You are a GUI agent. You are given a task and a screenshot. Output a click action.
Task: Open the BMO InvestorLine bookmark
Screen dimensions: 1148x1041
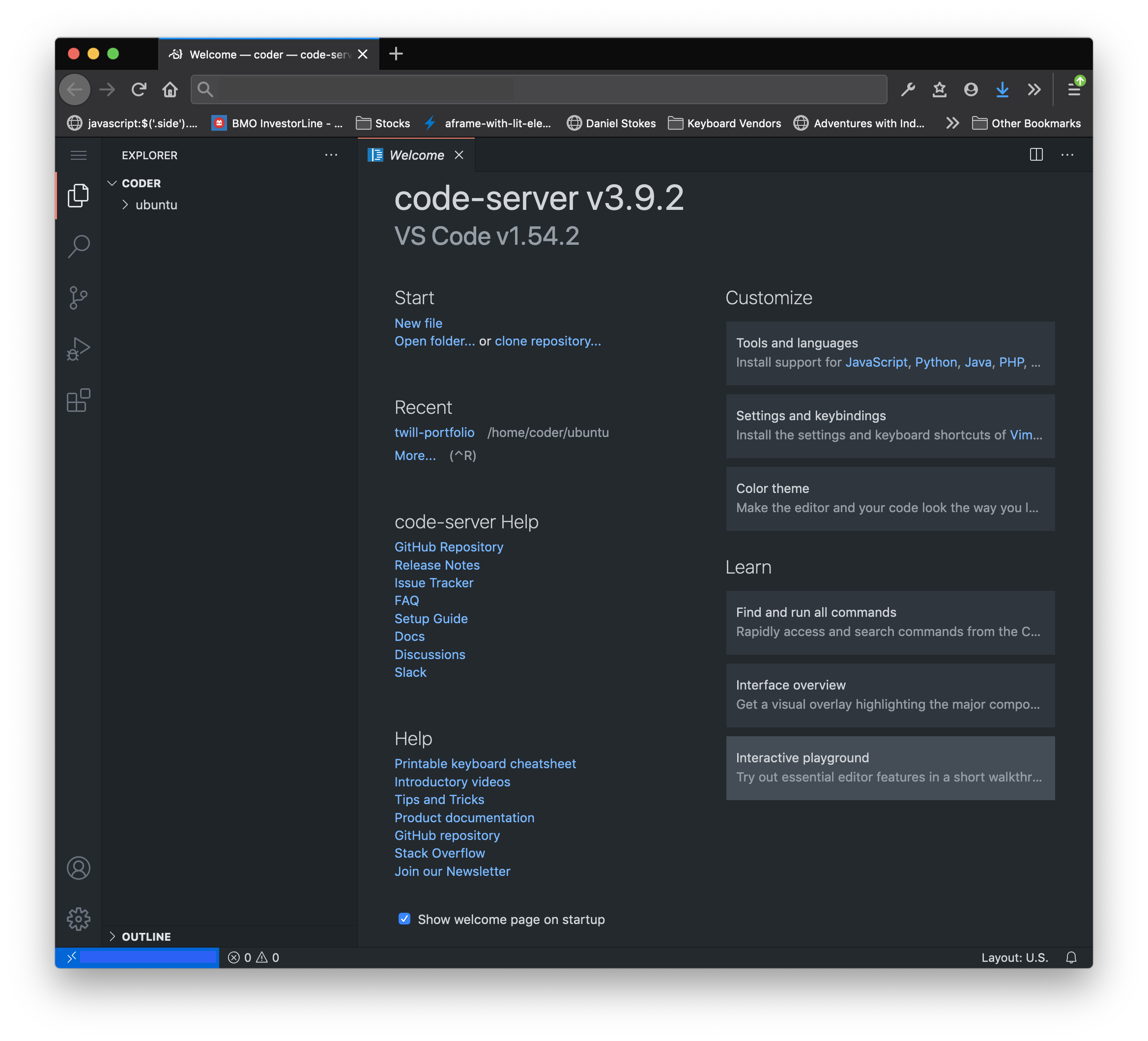pos(277,123)
